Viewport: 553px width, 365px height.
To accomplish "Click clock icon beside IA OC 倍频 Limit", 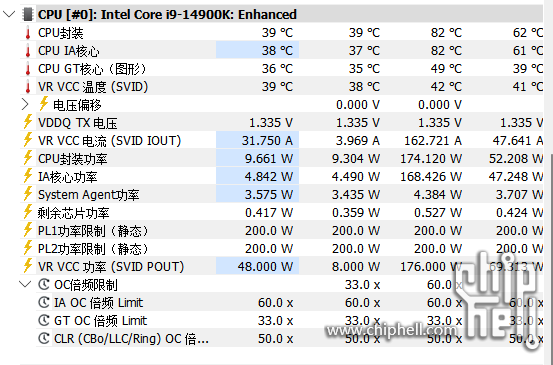I will (x=44, y=302).
